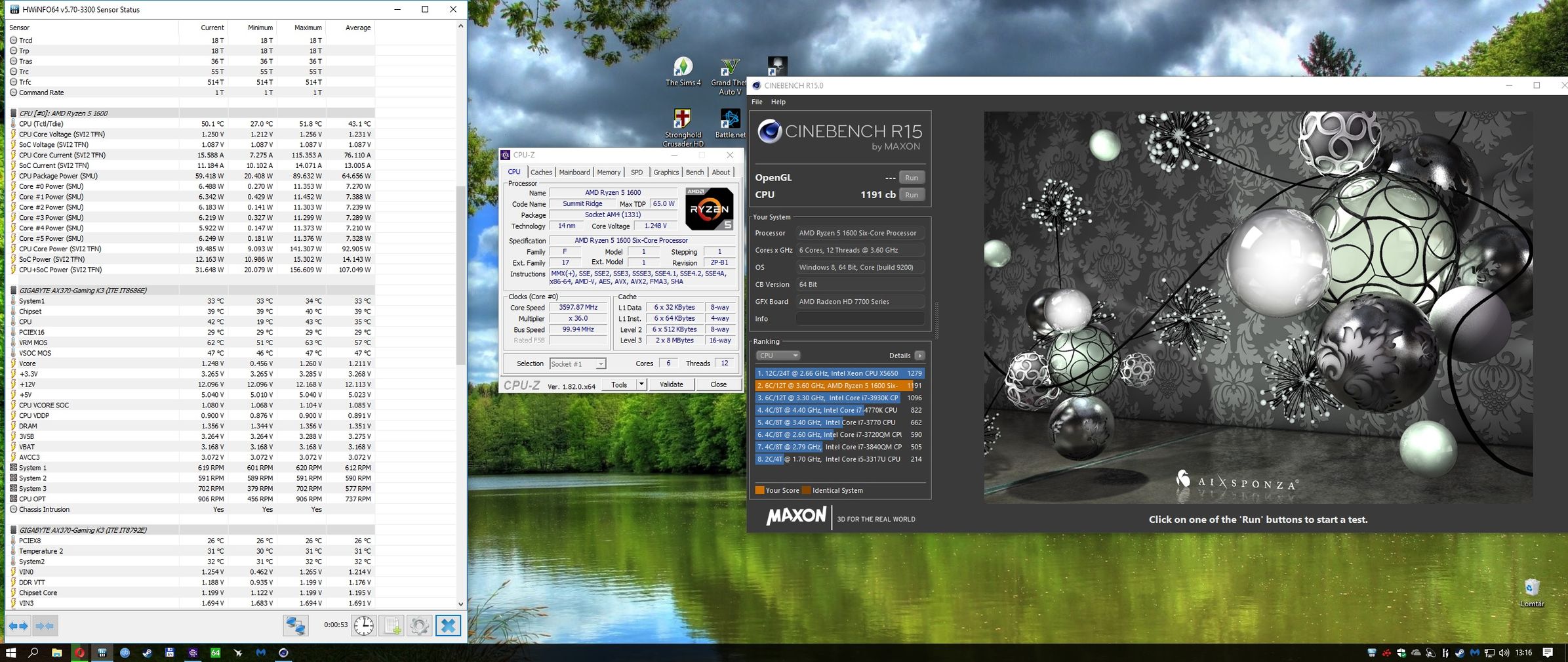Click CPU-Z purple chip taskbar icon
Viewport: 1568px width, 662px height.
click(193, 653)
